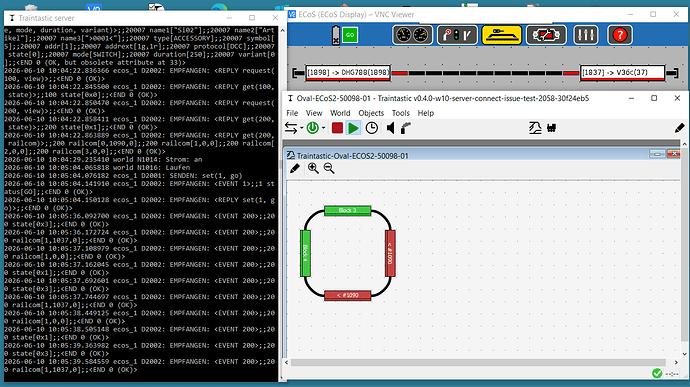
Task: Select the green Block 3 on the oval
Action: [348, 210]
